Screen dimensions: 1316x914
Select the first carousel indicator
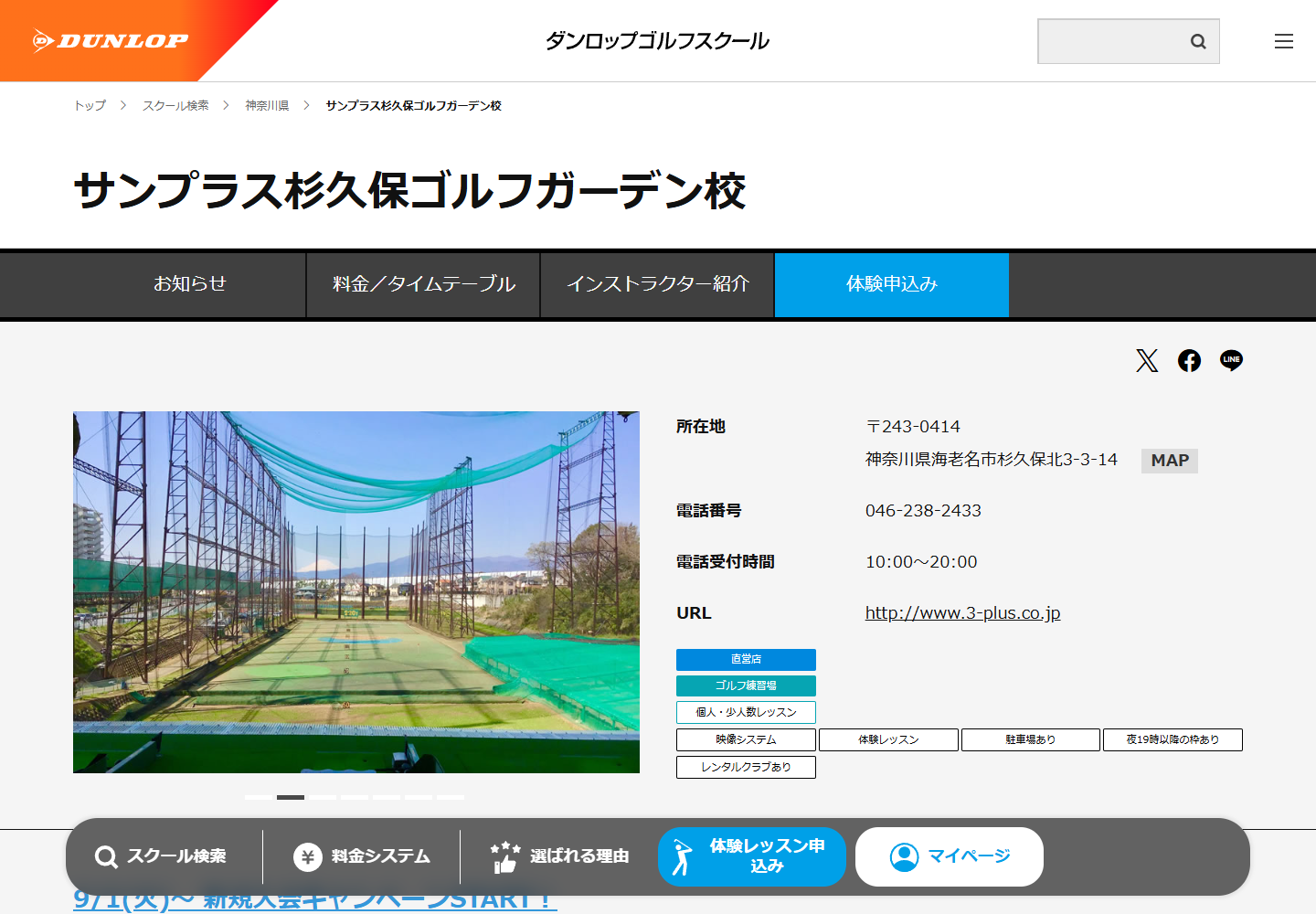[259, 797]
